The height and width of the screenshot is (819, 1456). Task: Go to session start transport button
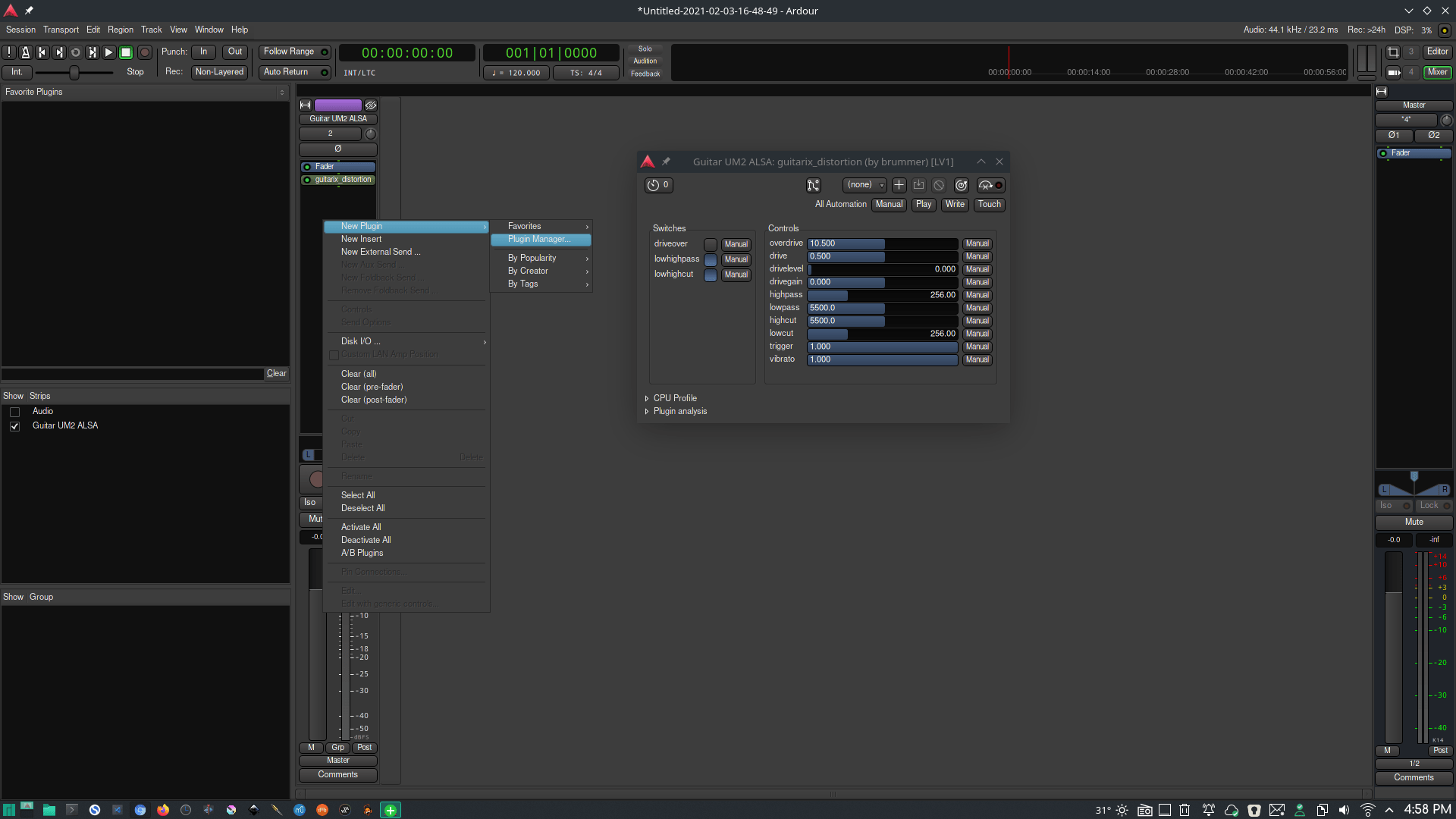pyautogui.click(x=42, y=52)
